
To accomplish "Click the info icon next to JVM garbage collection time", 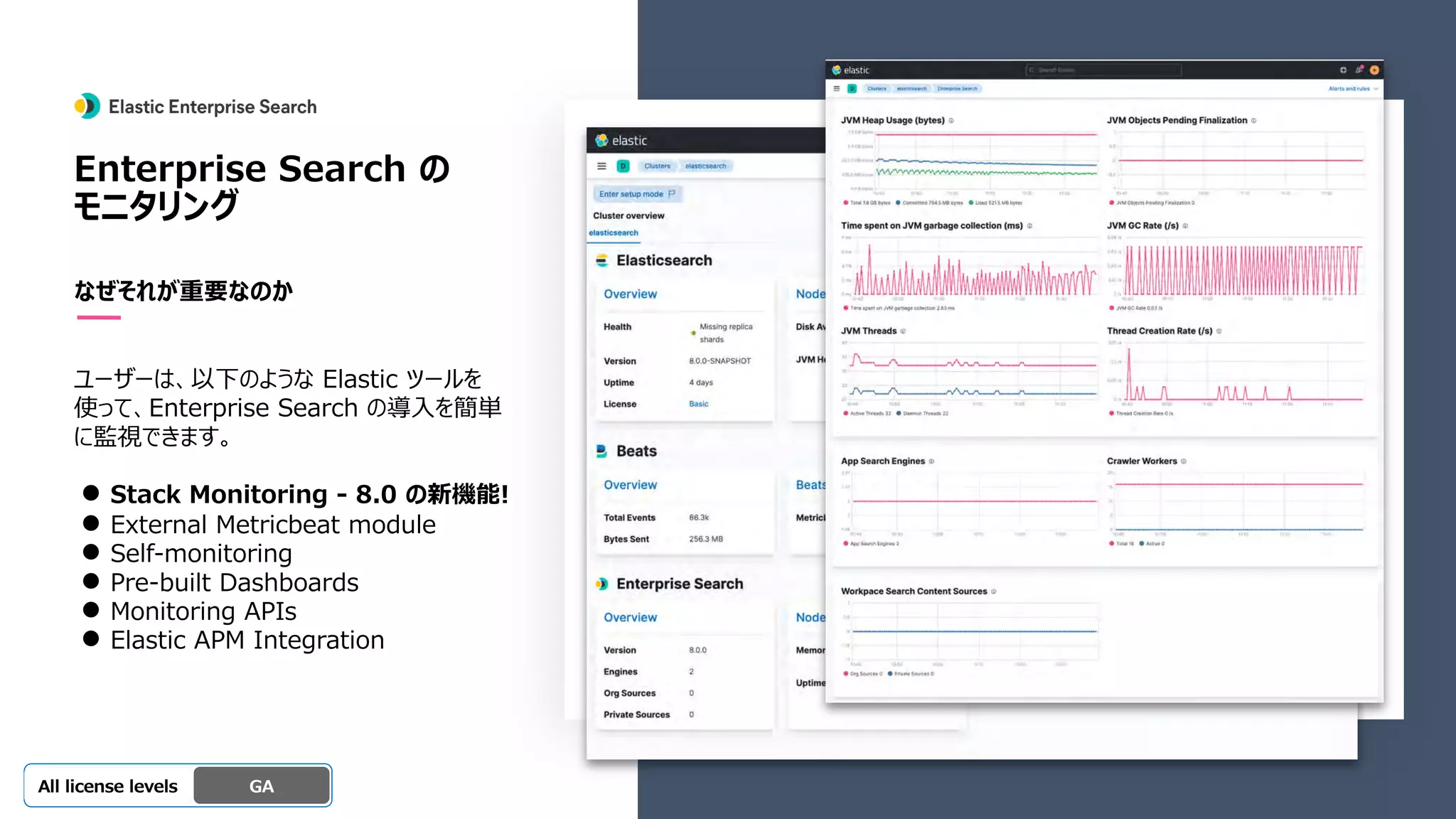I will (1029, 226).
